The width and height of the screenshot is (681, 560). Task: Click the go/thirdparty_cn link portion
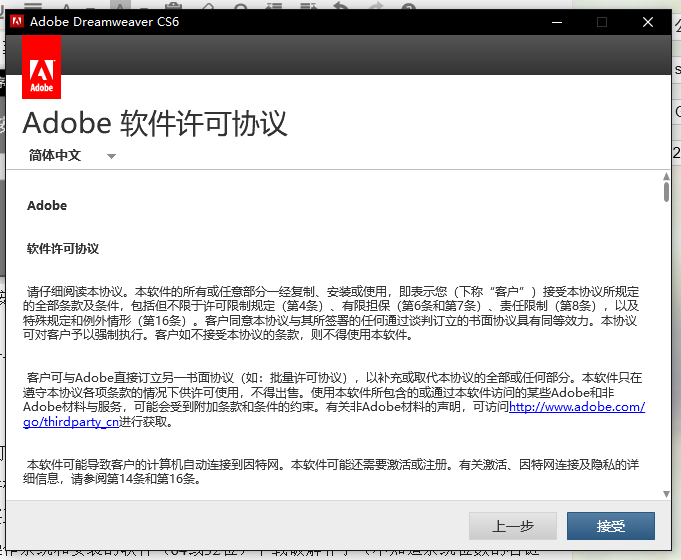coord(71,422)
